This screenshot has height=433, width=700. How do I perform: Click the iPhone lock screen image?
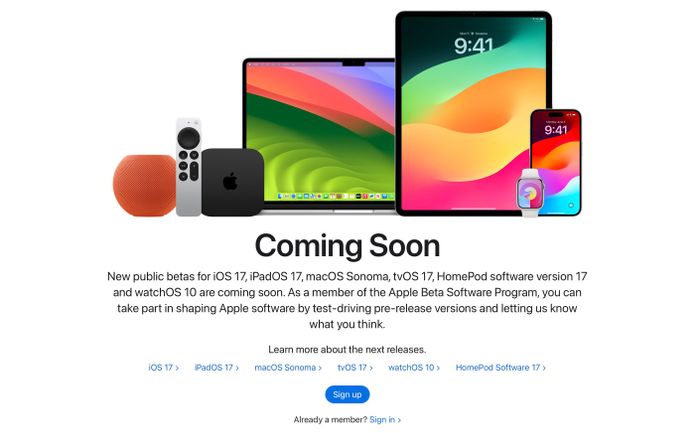point(556,162)
